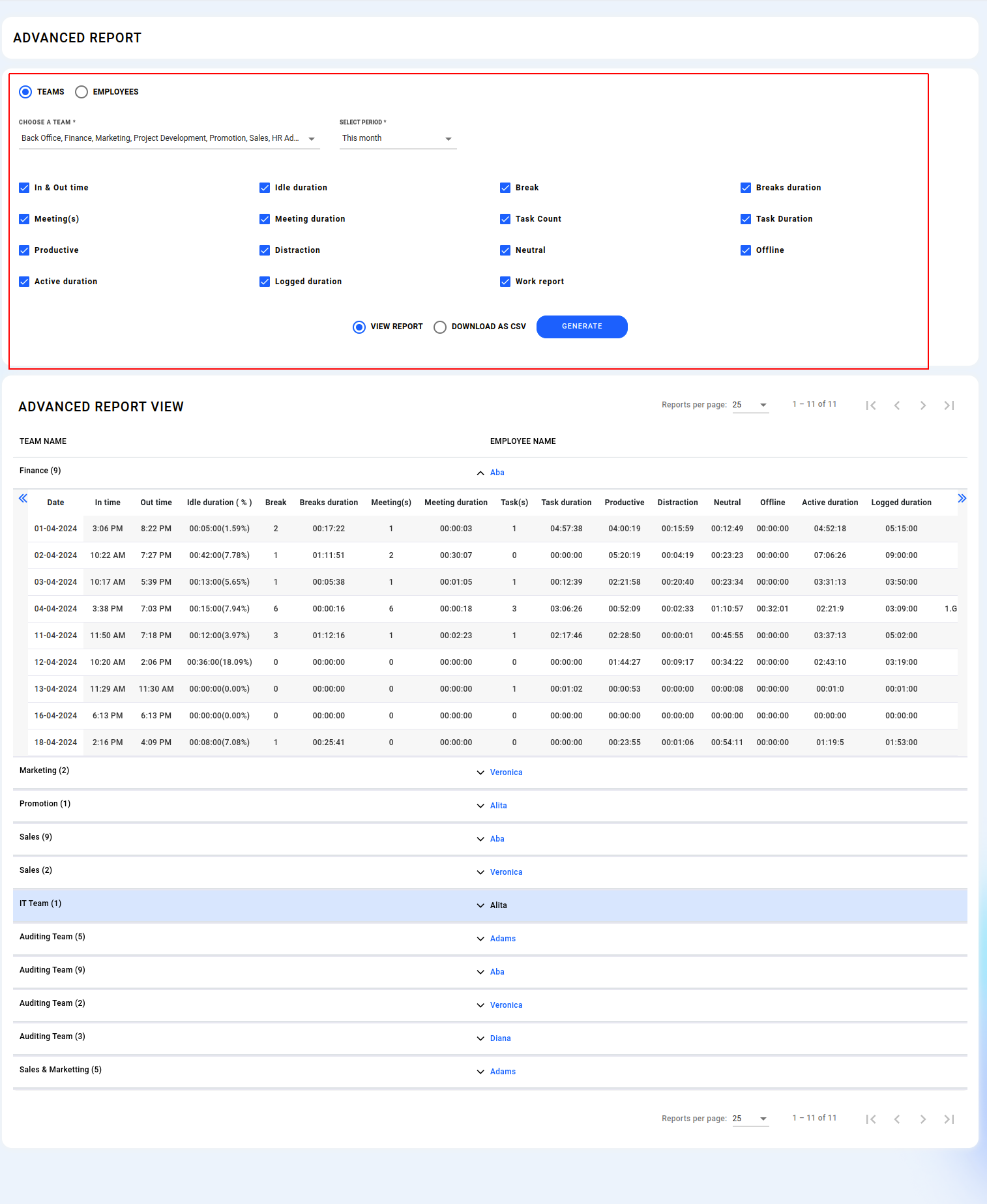This screenshot has width=987, height=1204.
Task: Choose Download as CSV option
Action: click(x=440, y=327)
